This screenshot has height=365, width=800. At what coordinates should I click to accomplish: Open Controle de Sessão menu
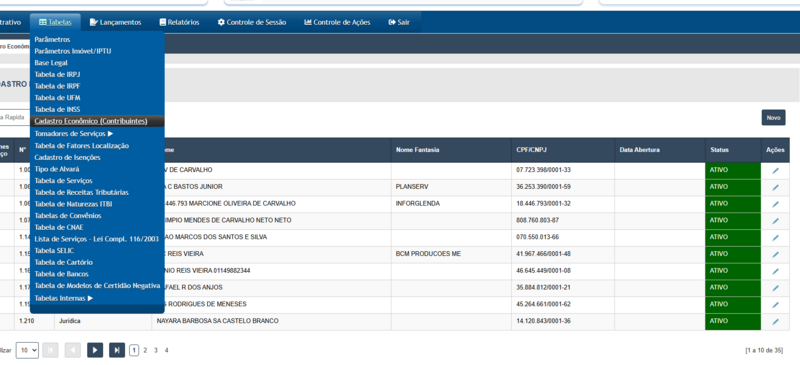(252, 22)
